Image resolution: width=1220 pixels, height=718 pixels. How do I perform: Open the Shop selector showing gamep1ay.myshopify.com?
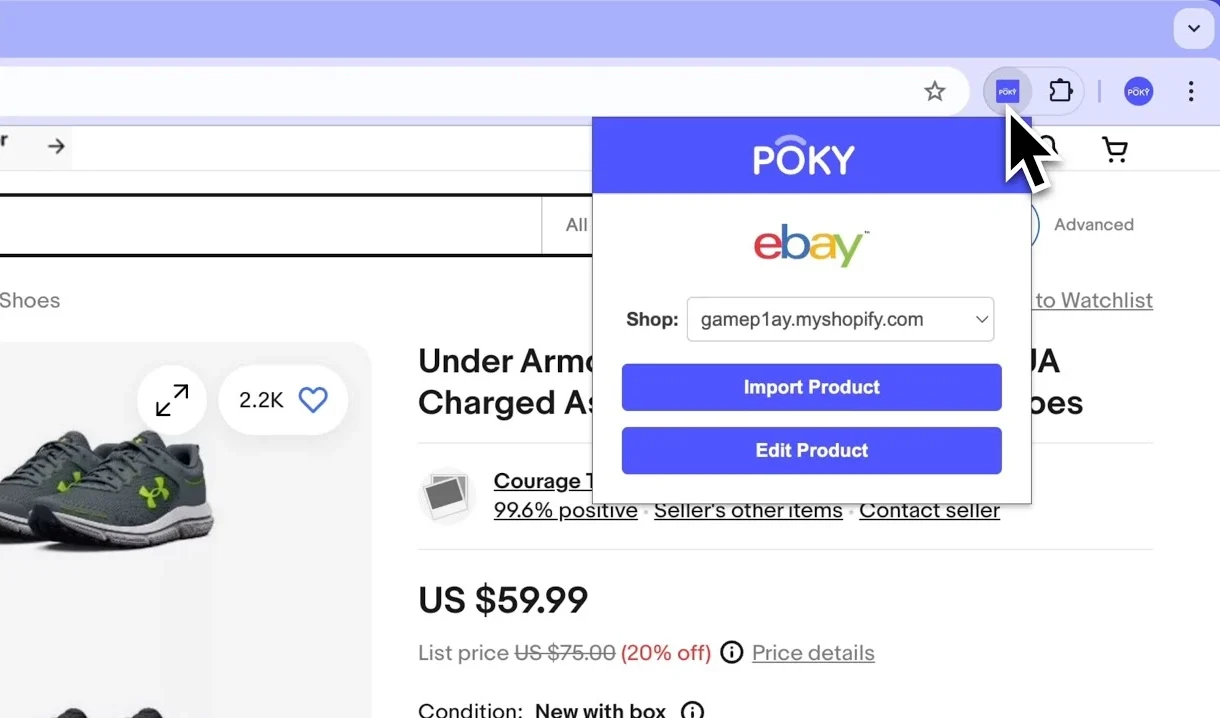[x=840, y=319]
